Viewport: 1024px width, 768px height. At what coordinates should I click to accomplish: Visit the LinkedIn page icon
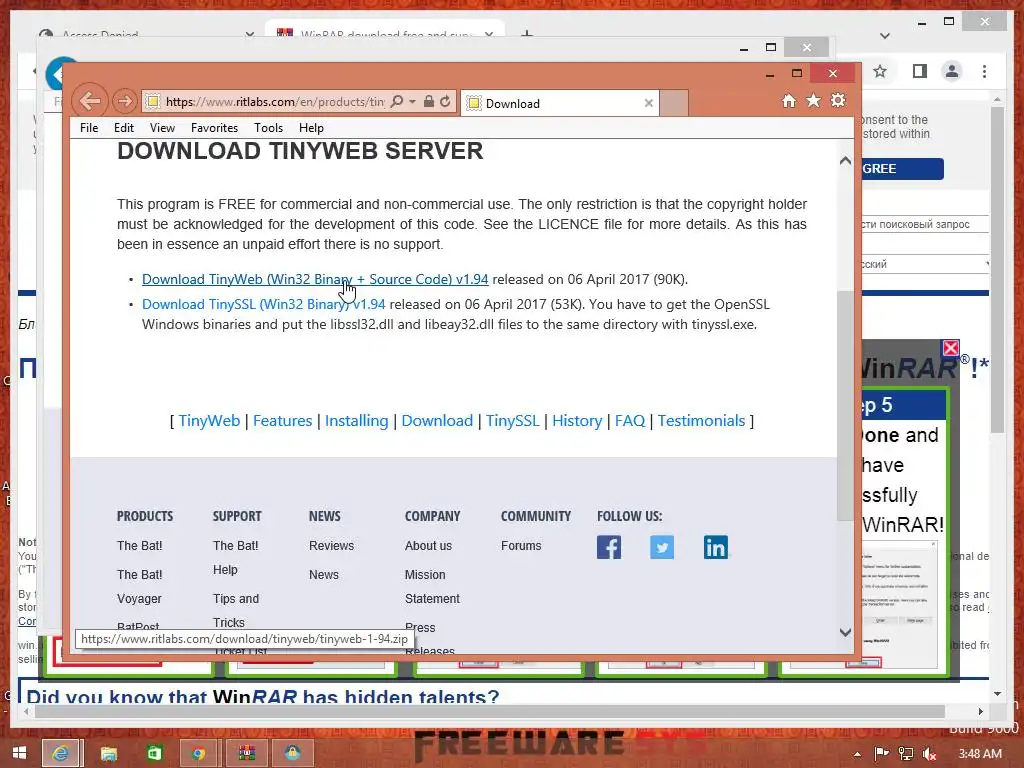pyautogui.click(x=716, y=547)
